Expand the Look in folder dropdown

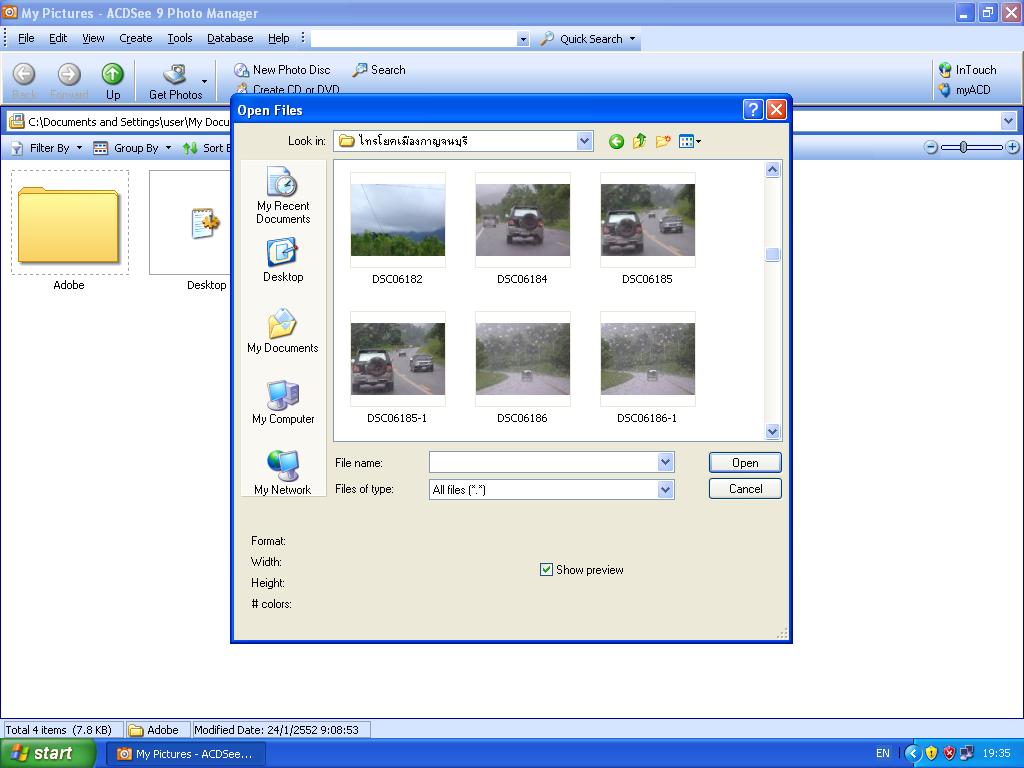pyautogui.click(x=584, y=141)
